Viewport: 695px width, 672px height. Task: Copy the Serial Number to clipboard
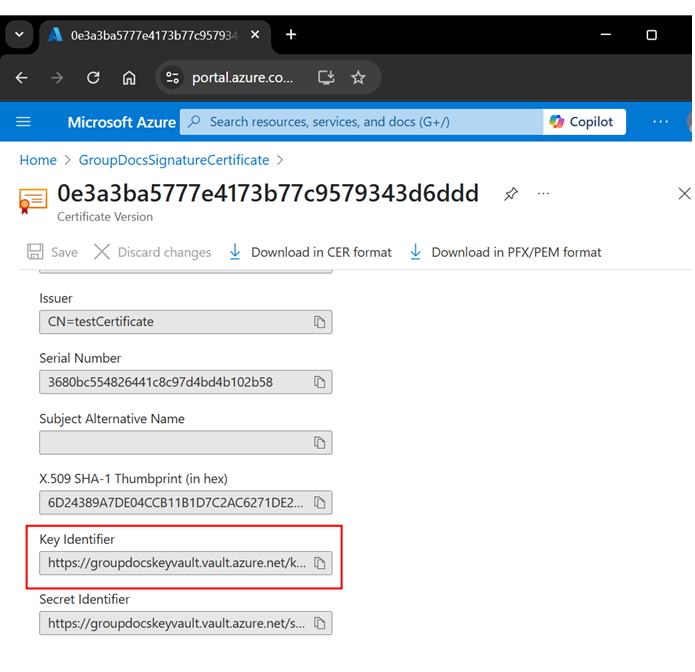click(320, 382)
